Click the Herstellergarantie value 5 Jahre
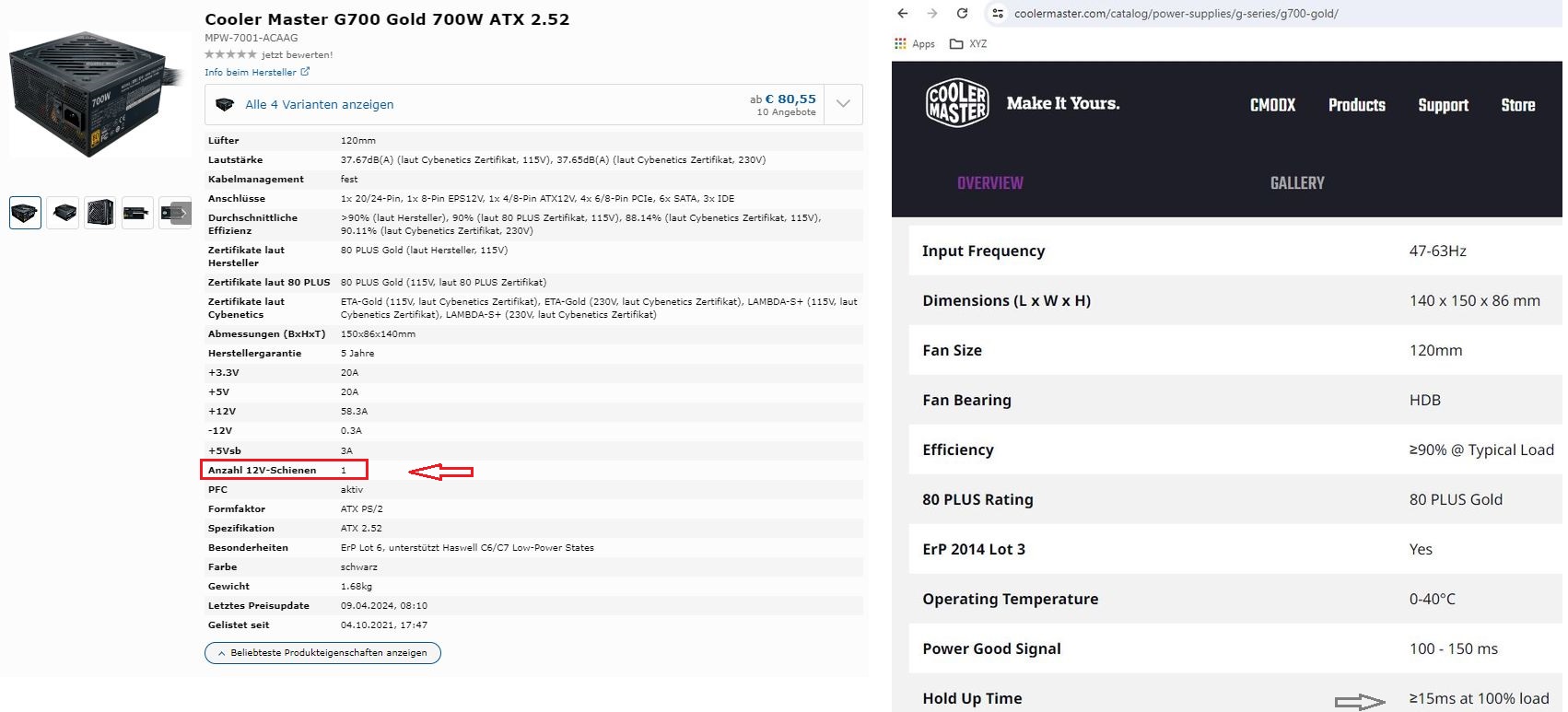 pos(357,354)
